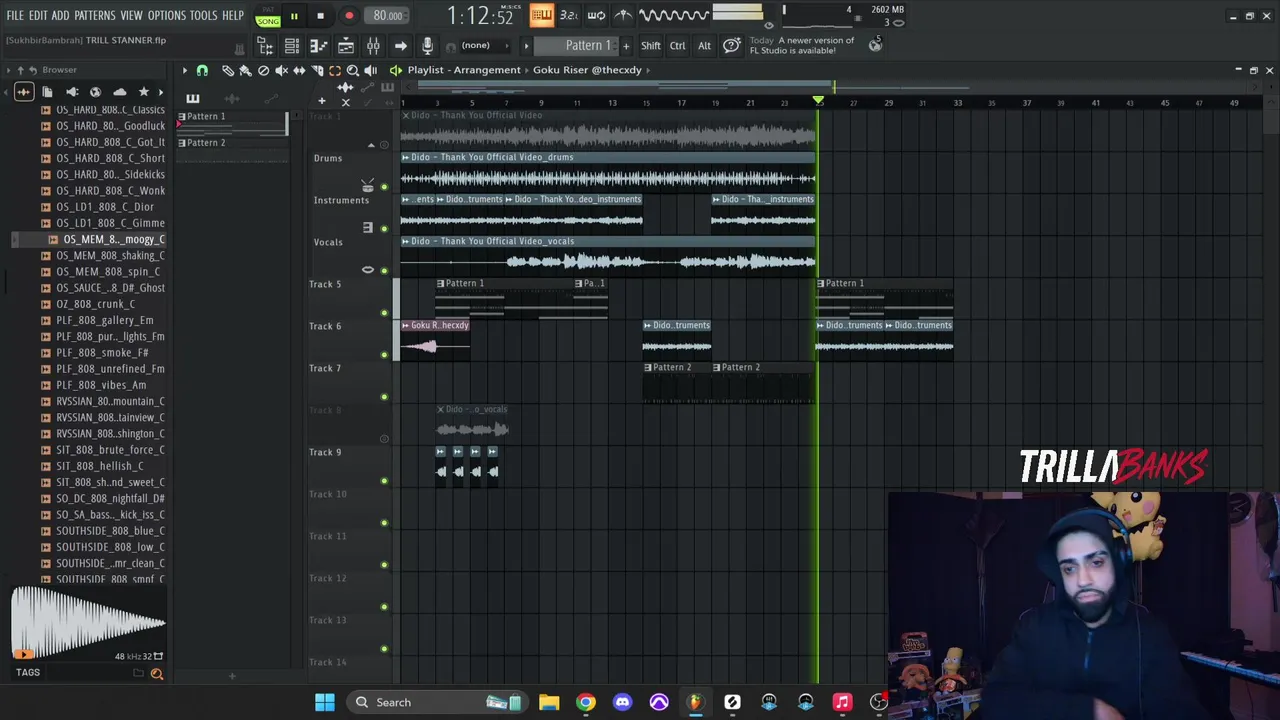1280x720 pixels.
Task: Open Windows Start button
Action: 325,702
